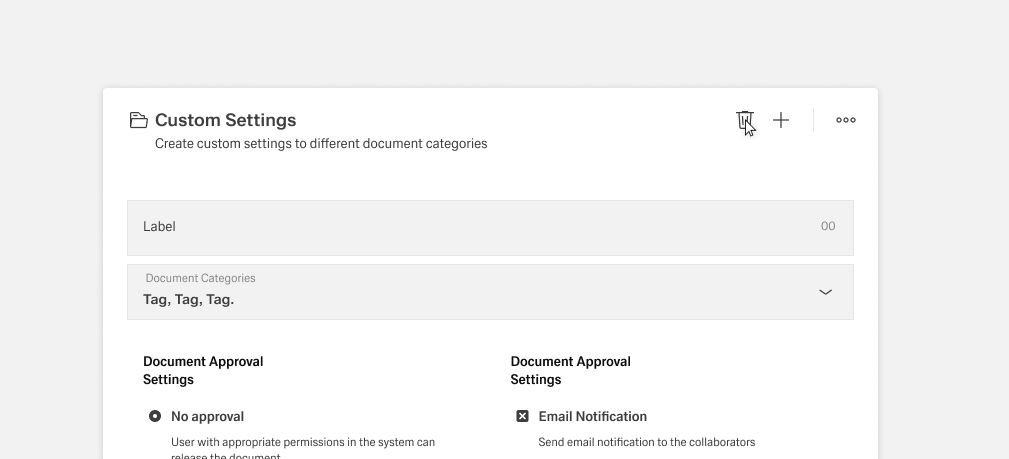This screenshot has height=459, width=1009.
Task: Click the 'Tag, Tag, Tag.' selected value
Action: (189, 299)
